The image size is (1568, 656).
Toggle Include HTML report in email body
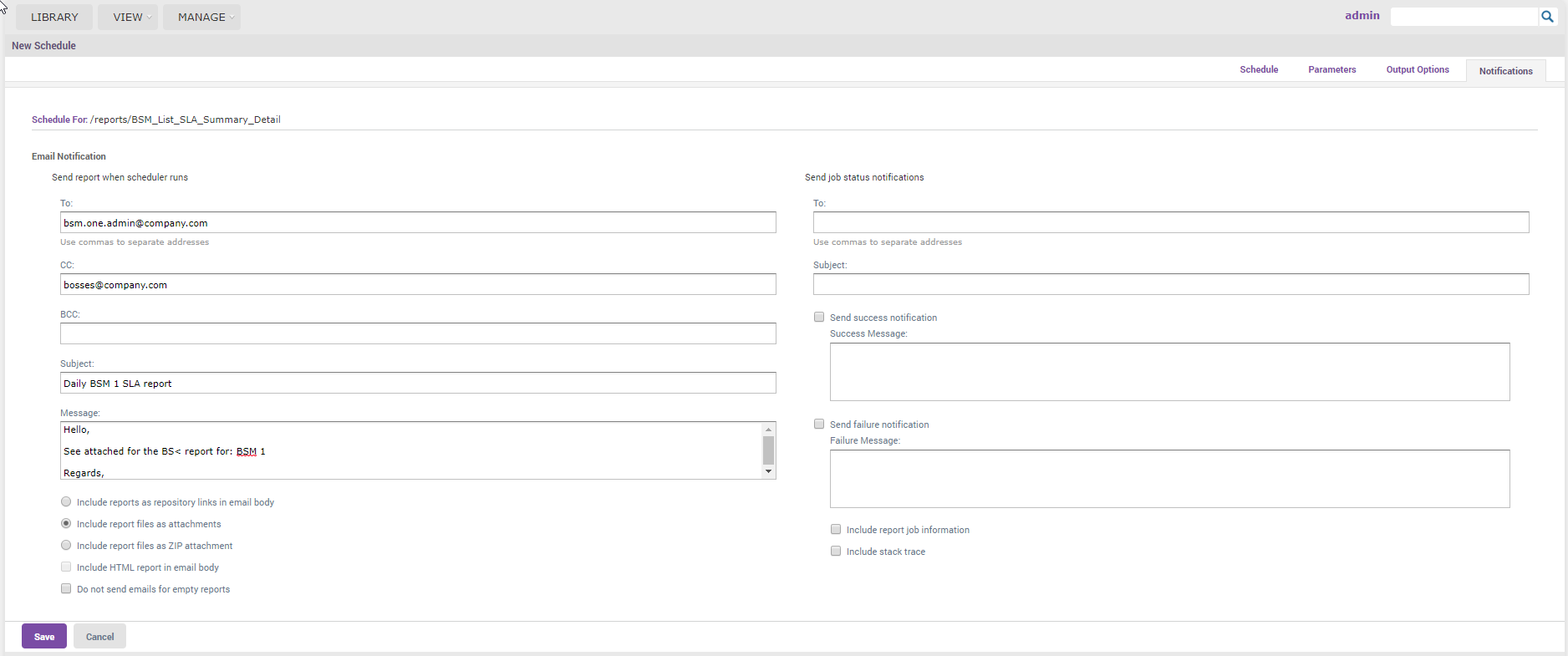[x=66, y=567]
